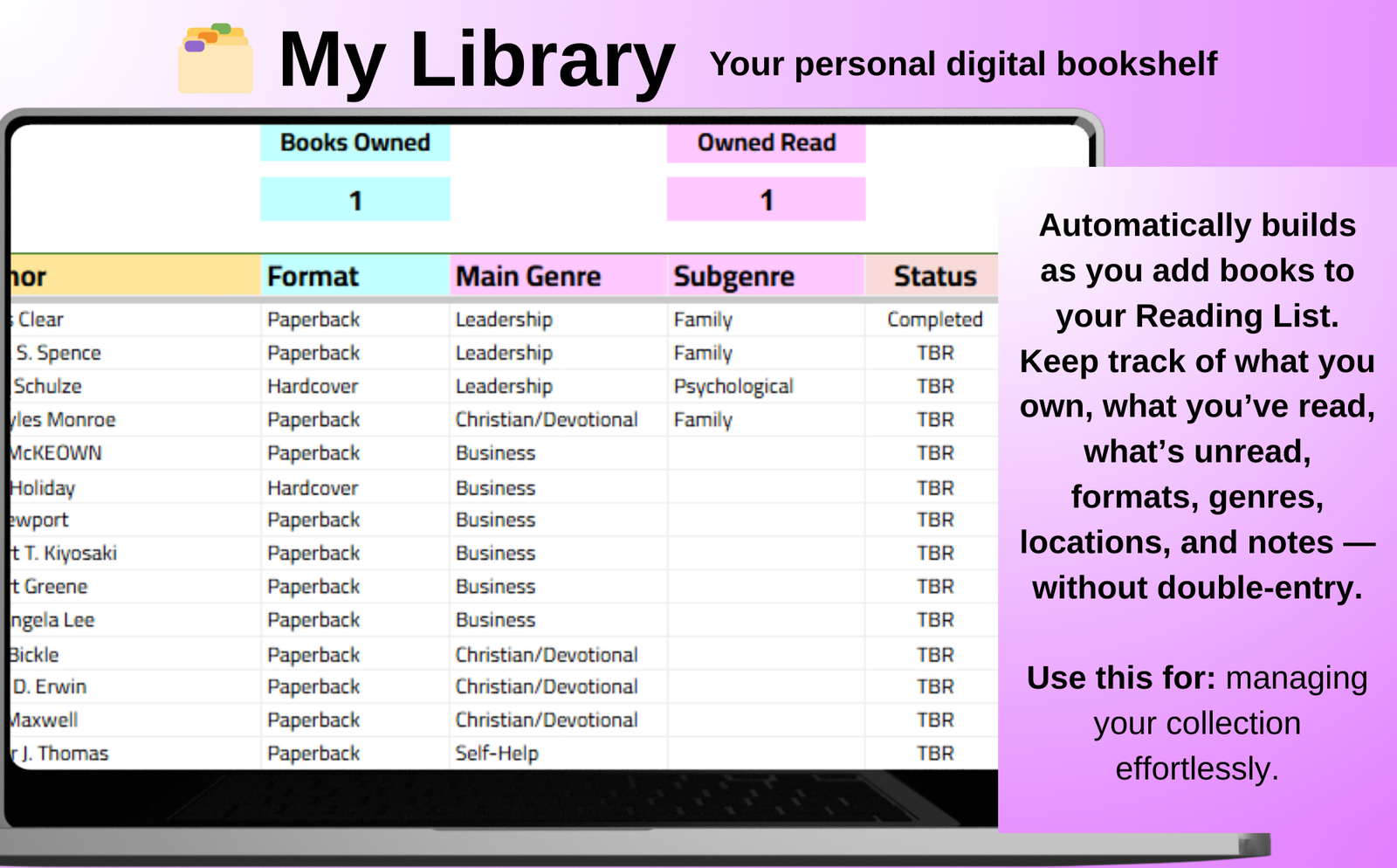Click the "Use this for:" bold text
Screen dimensions: 1397x868
pos(1120,678)
